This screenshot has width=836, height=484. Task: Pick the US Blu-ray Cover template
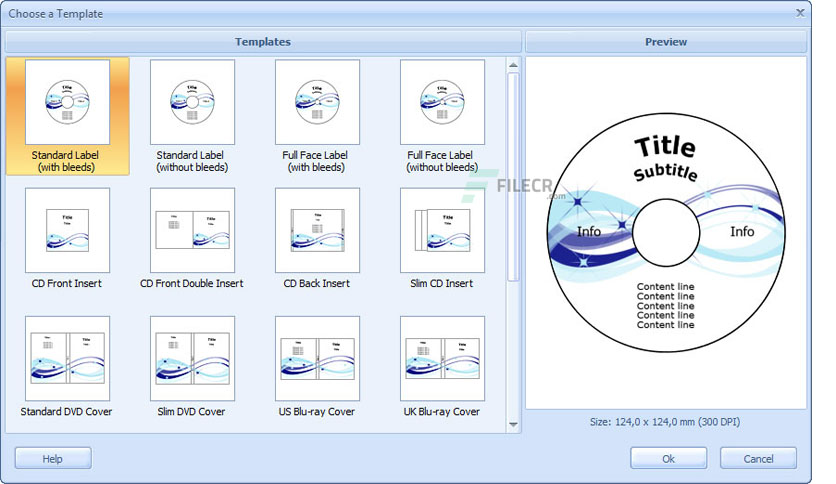point(317,367)
